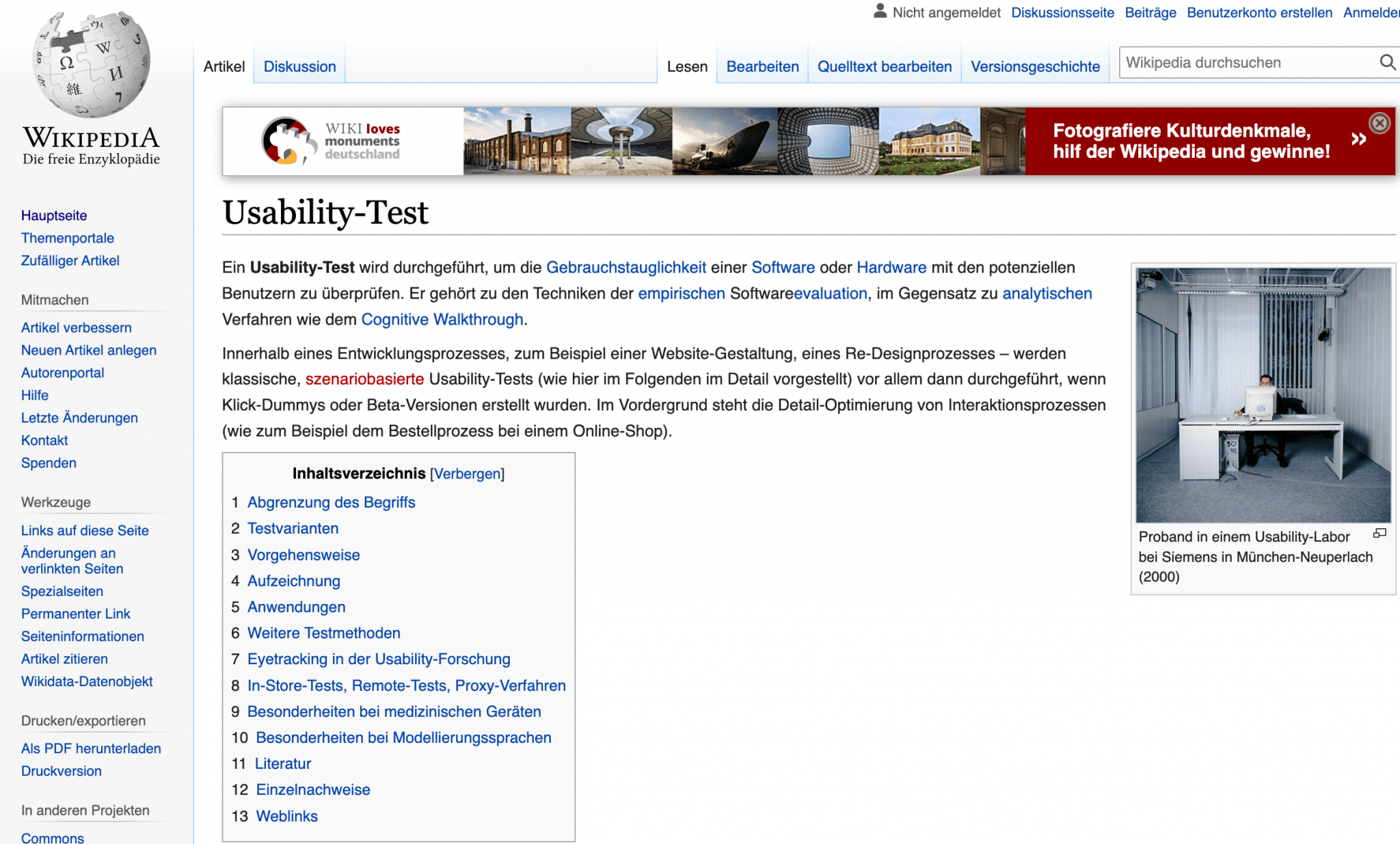This screenshot has height=844, width=1400.
Task: Select Quelltext bearbeiten
Action: tap(885, 66)
